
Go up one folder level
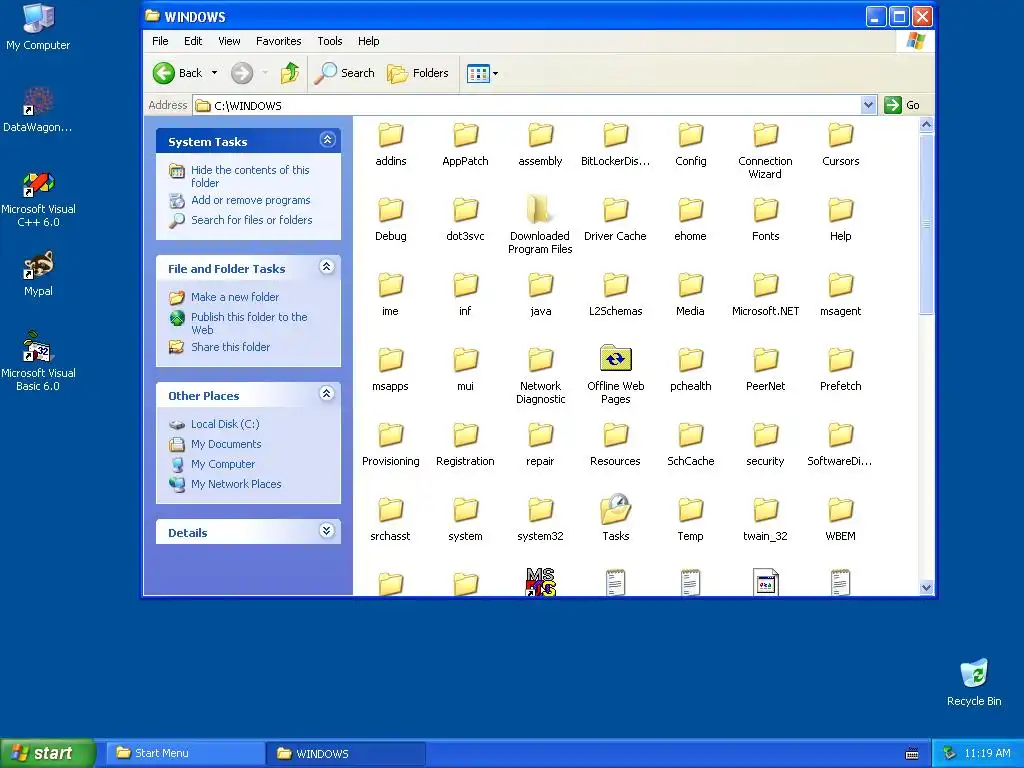click(x=290, y=73)
